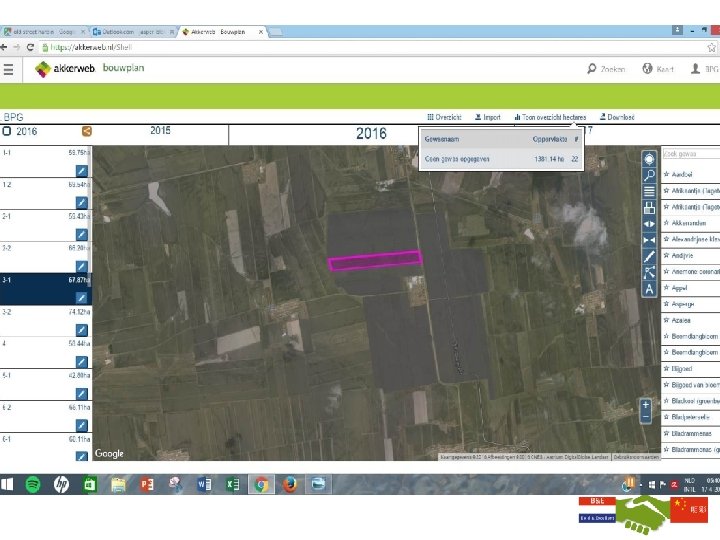This screenshot has height=540, width=720.
Task: Click the browser address bar URL
Action: [91, 47]
